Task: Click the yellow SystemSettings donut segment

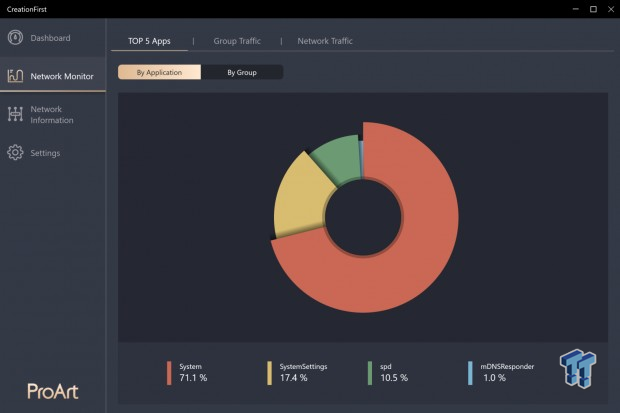Action: click(301, 198)
